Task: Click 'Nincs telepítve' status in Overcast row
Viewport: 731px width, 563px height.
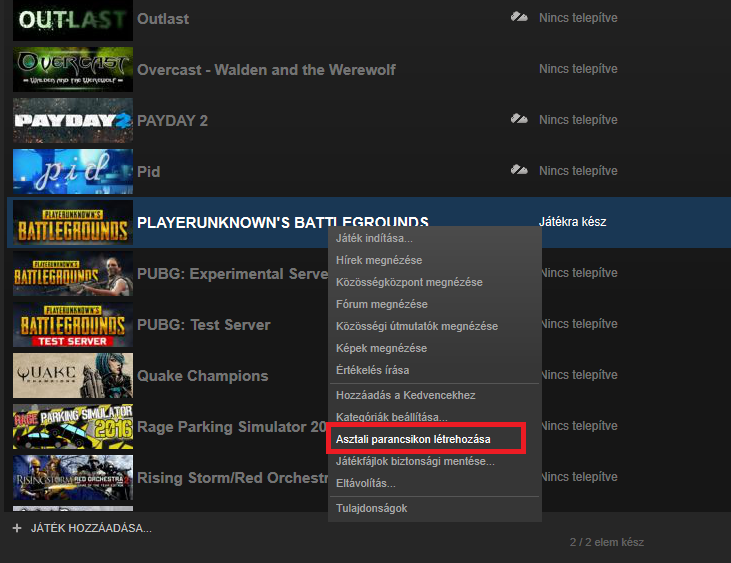Action: click(578, 69)
